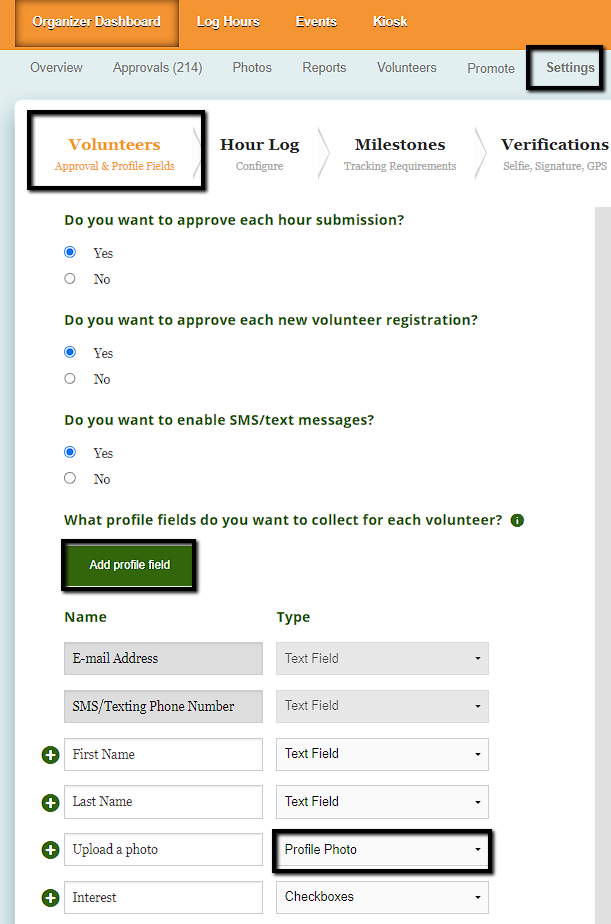The height and width of the screenshot is (924, 611).
Task: Go to the Log Hours tab
Action: pos(228,22)
